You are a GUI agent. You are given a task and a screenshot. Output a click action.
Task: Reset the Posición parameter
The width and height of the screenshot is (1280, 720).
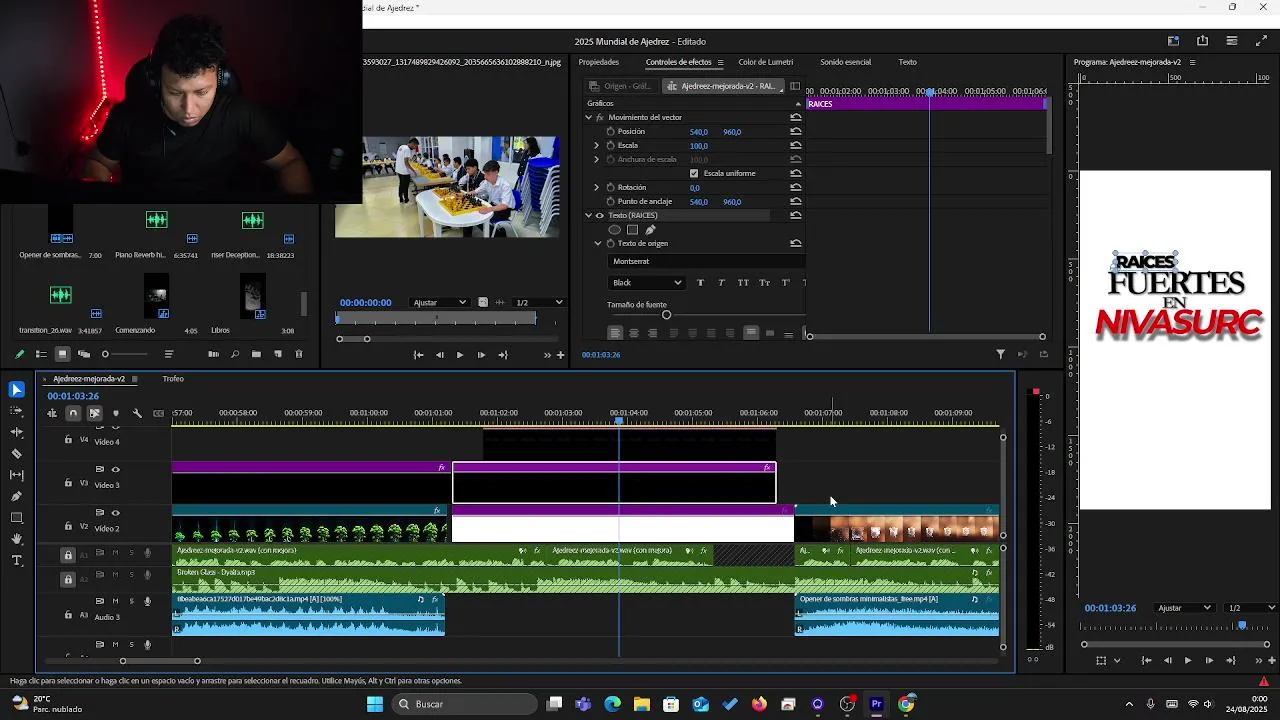pyautogui.click(x=796, y=132)
